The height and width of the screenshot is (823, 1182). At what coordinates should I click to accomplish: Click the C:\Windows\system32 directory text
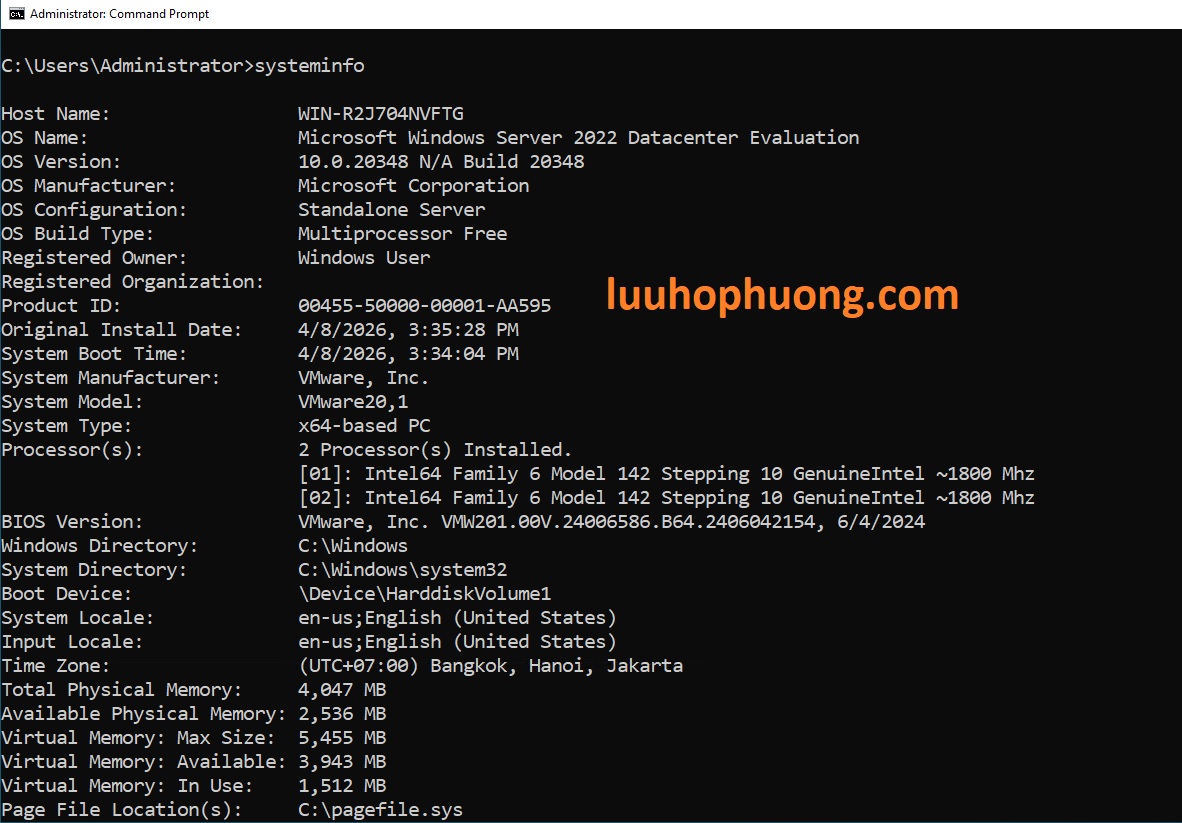[x=402, y=570]
